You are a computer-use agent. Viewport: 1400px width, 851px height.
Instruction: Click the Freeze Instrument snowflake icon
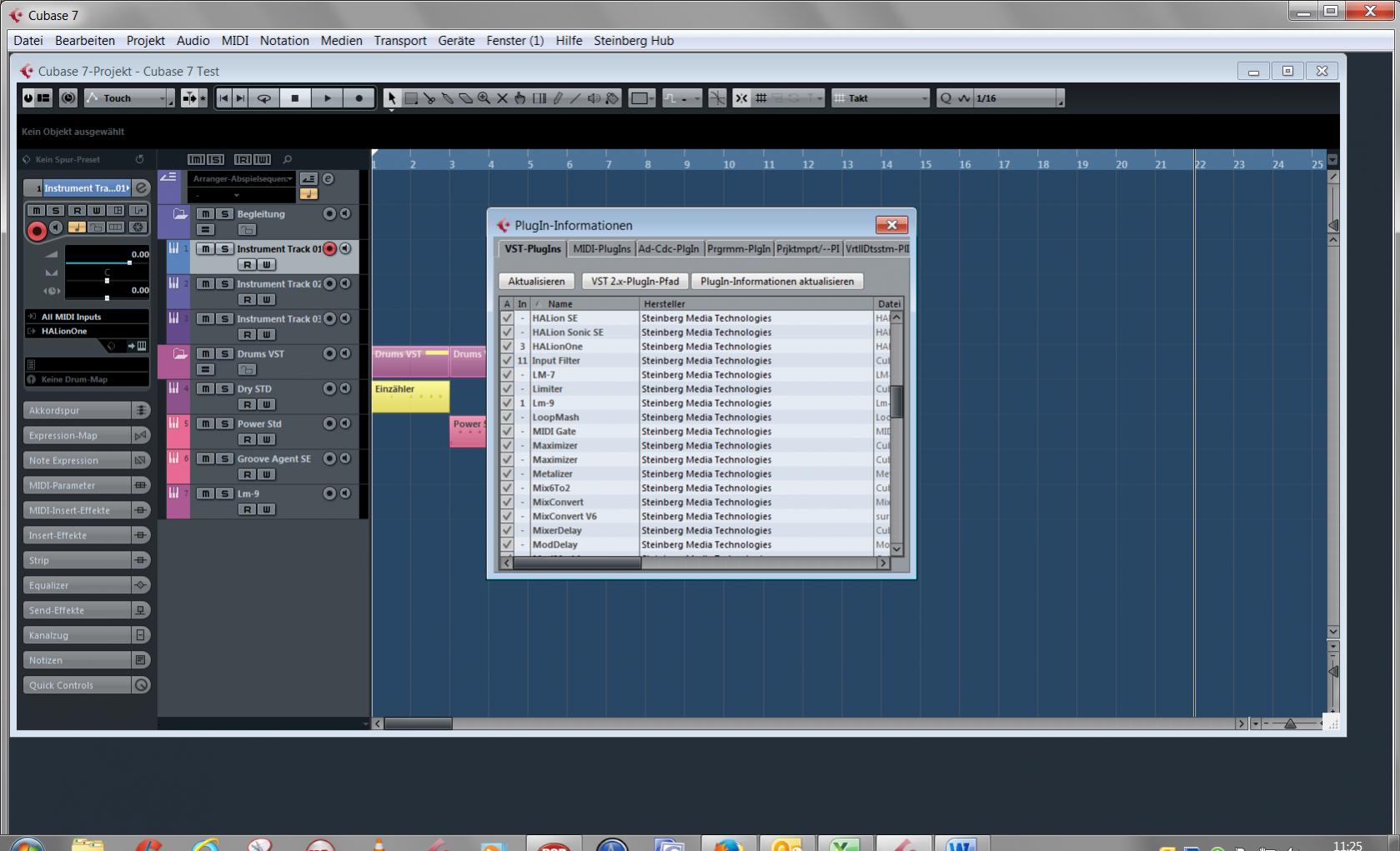coord(138,227)
